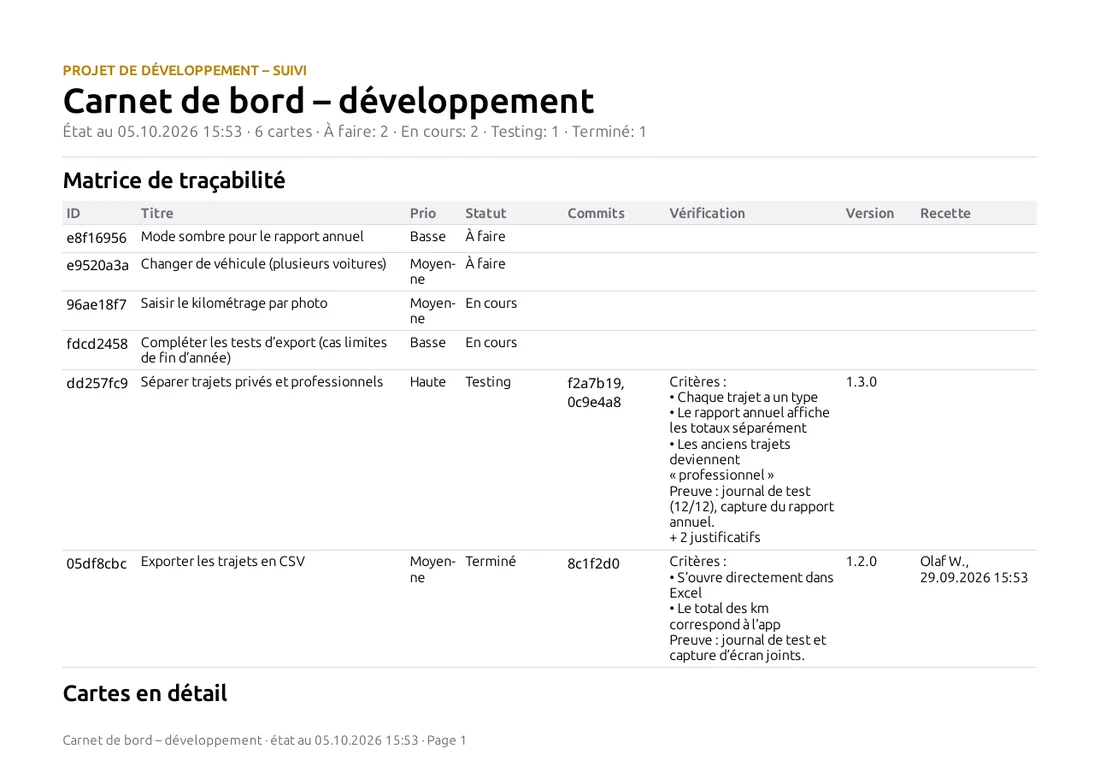Click the heading 'Carnet de bord – développement'
1100x778 pixels.
point(328,101)
